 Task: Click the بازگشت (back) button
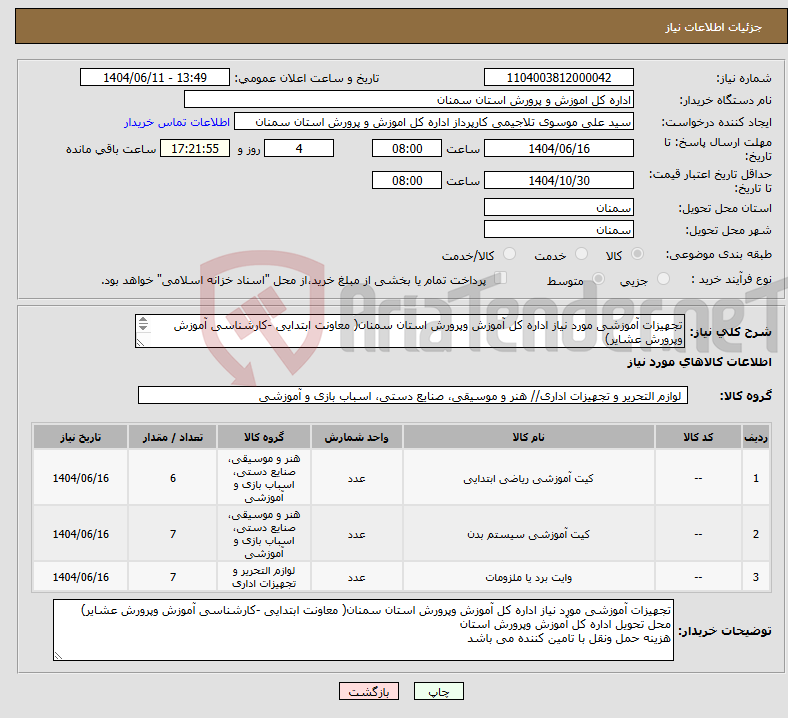369,691
